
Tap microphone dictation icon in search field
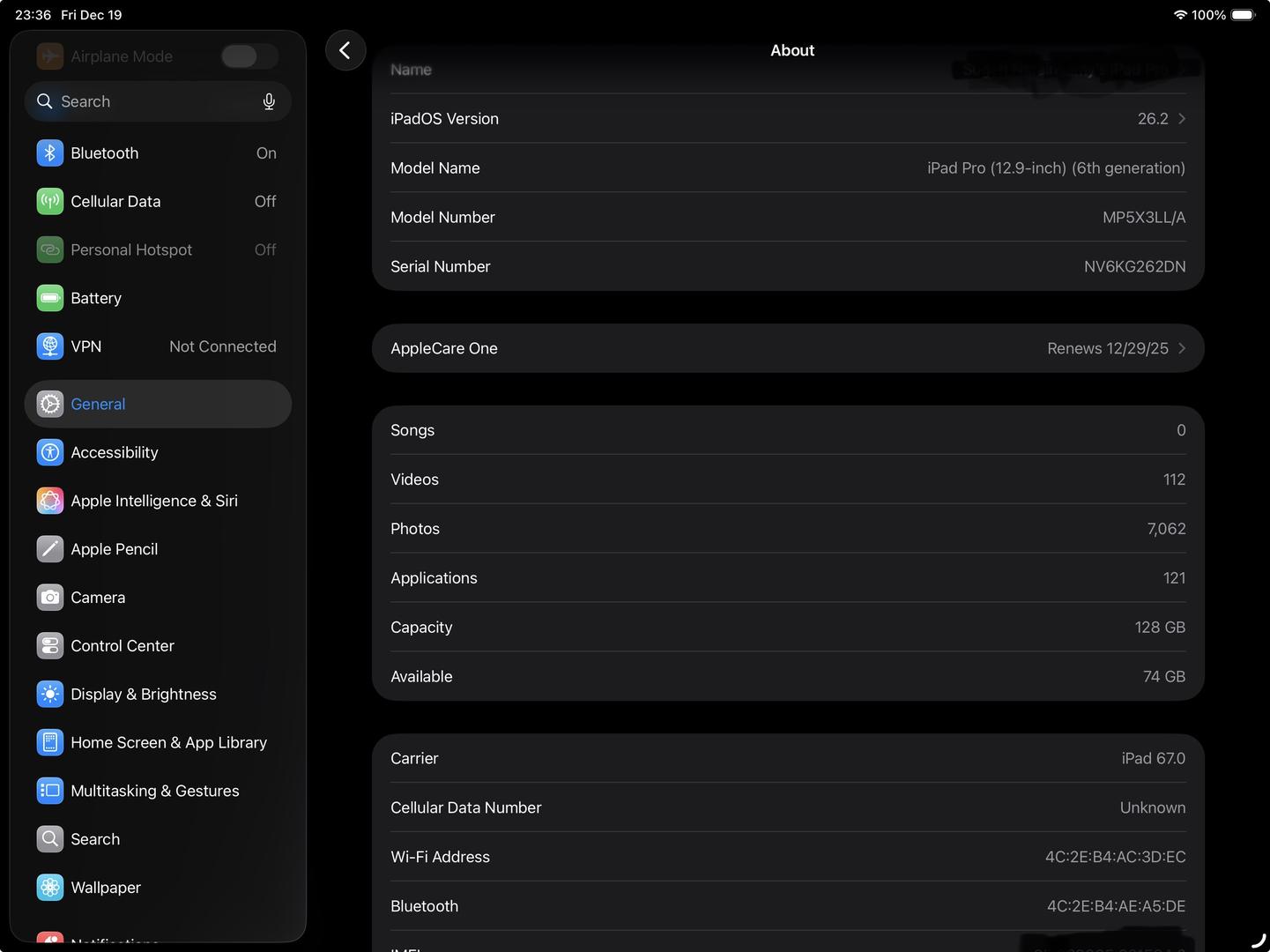tap(269, 101)
